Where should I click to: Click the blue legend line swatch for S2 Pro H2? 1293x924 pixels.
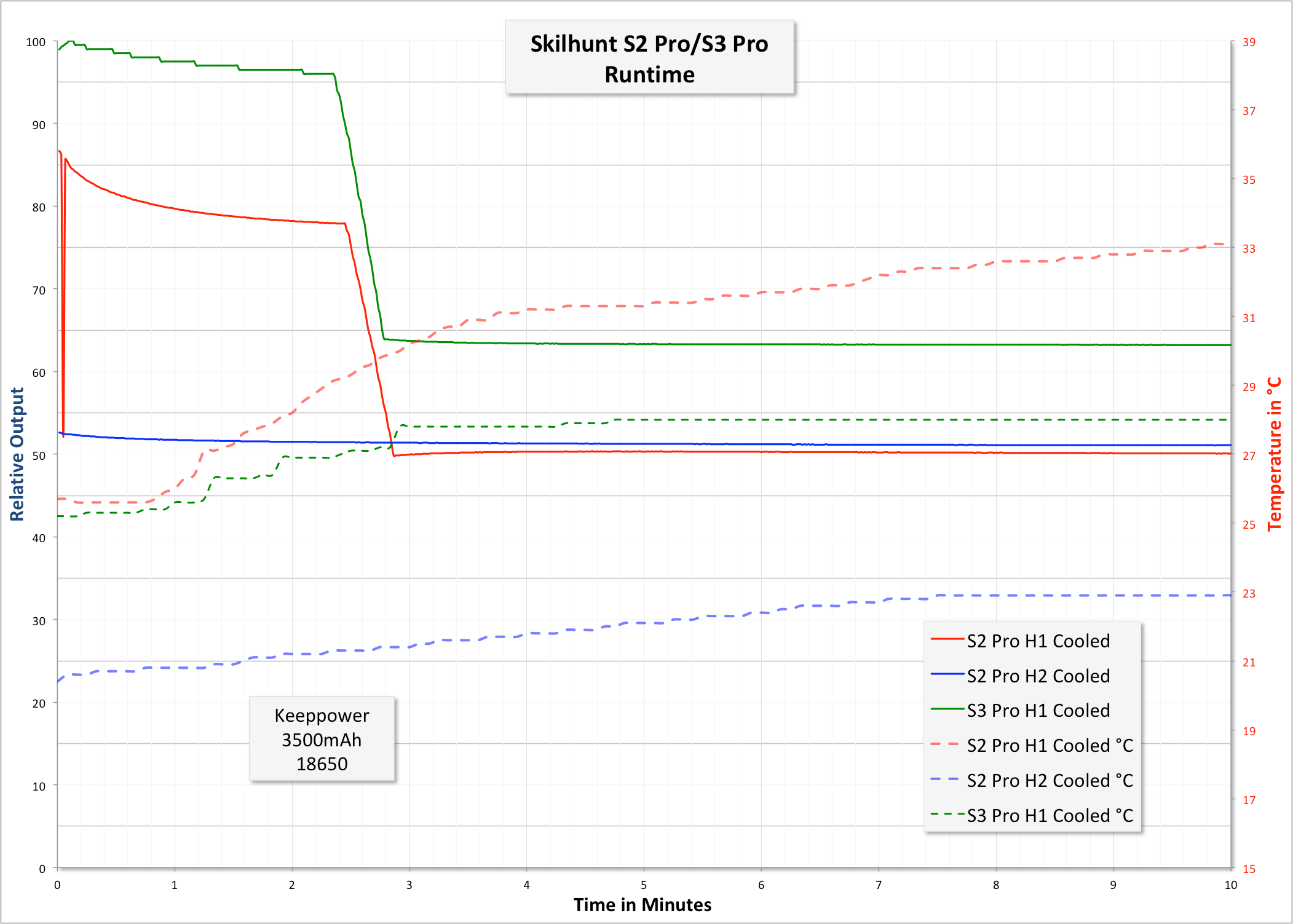coord(947,675)
